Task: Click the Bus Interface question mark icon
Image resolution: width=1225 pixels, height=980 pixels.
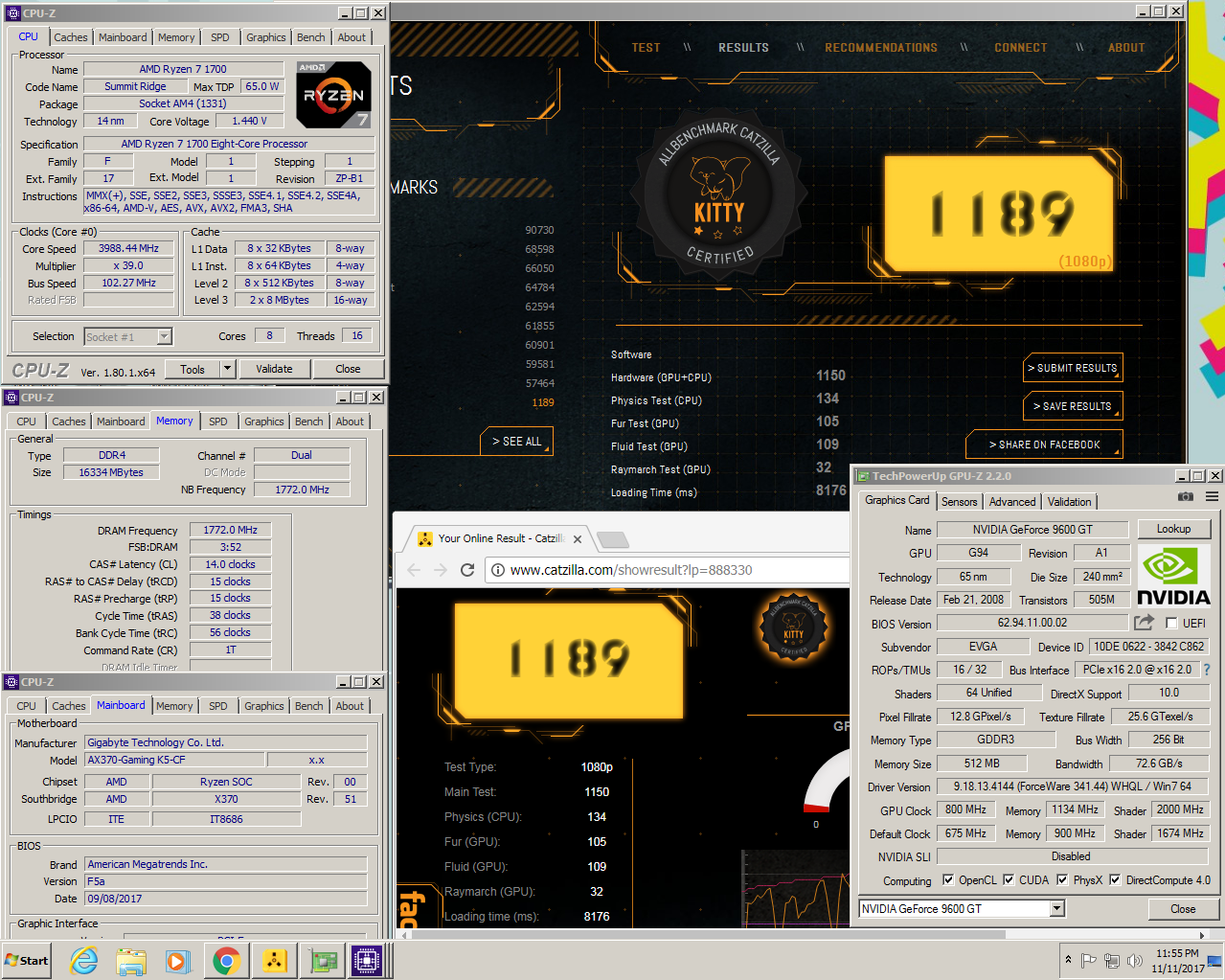Action: 1207,670
